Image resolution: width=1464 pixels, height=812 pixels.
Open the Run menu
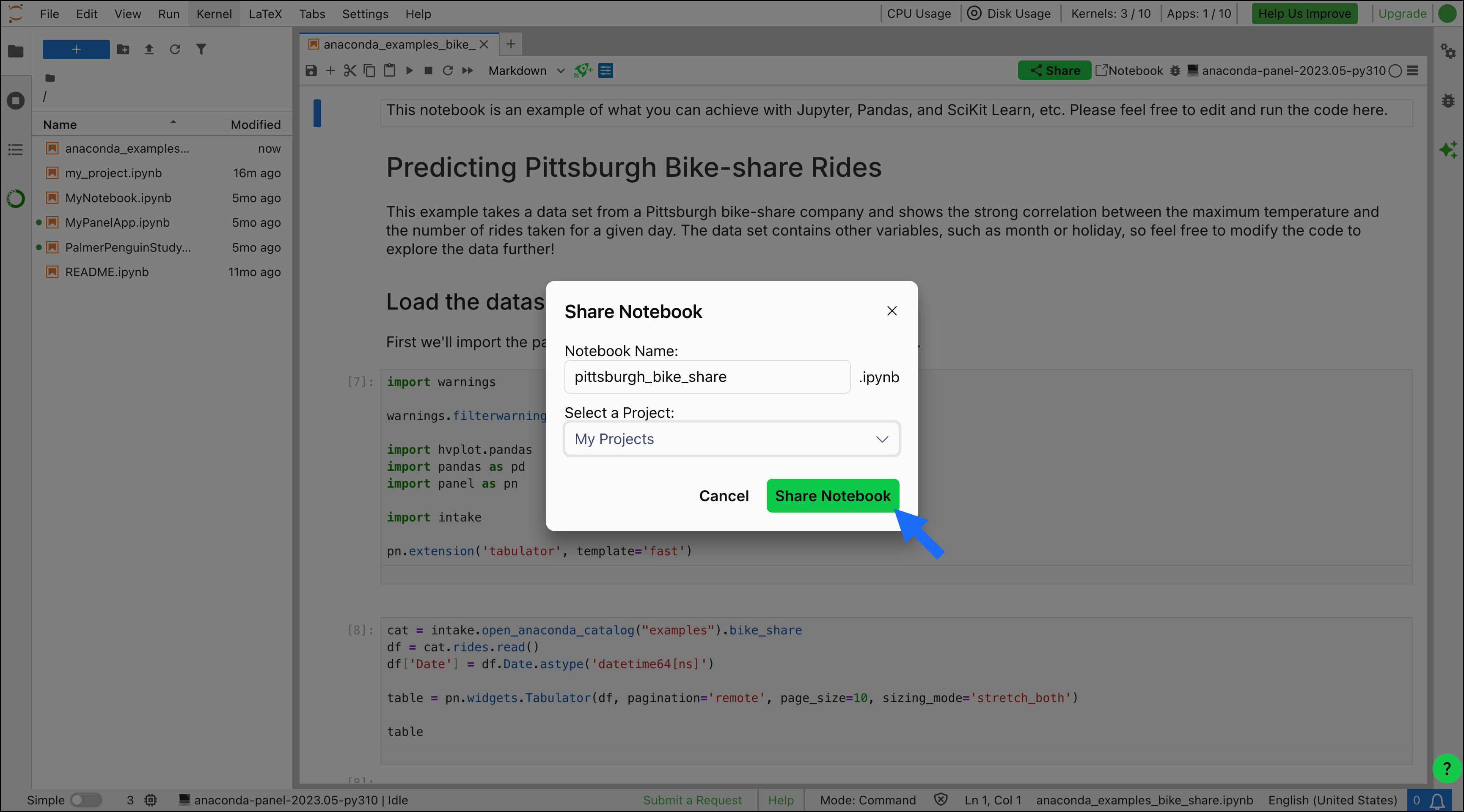[x=169, y=14]
